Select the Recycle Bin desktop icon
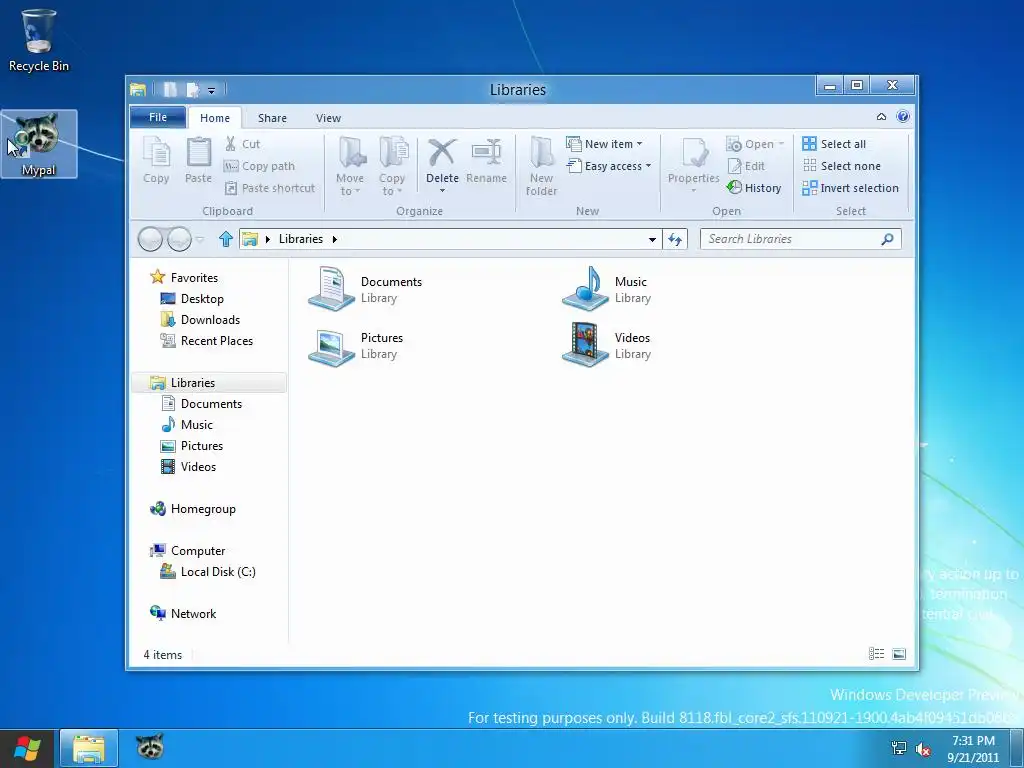The width and height of the screenshot is (1024, 768). coord(39,40)
